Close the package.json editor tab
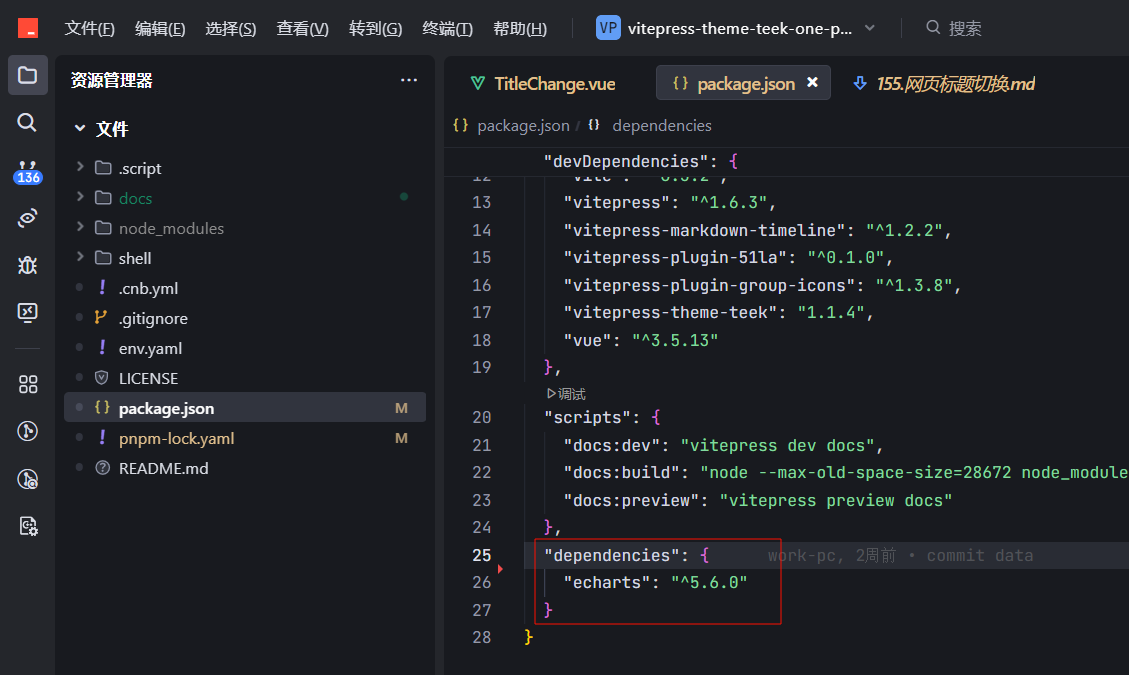This screenshot has width=1129, height=675. [x=812, y=83]
